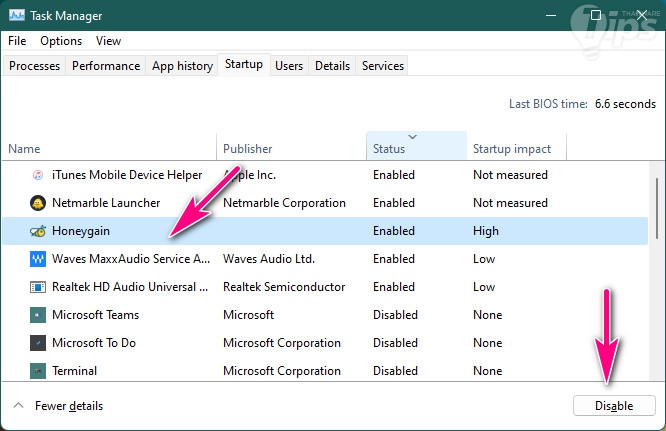Select the Startup tab
This screenshot has height=431, width=666.
pyautogui.click(x=244, y=64)
